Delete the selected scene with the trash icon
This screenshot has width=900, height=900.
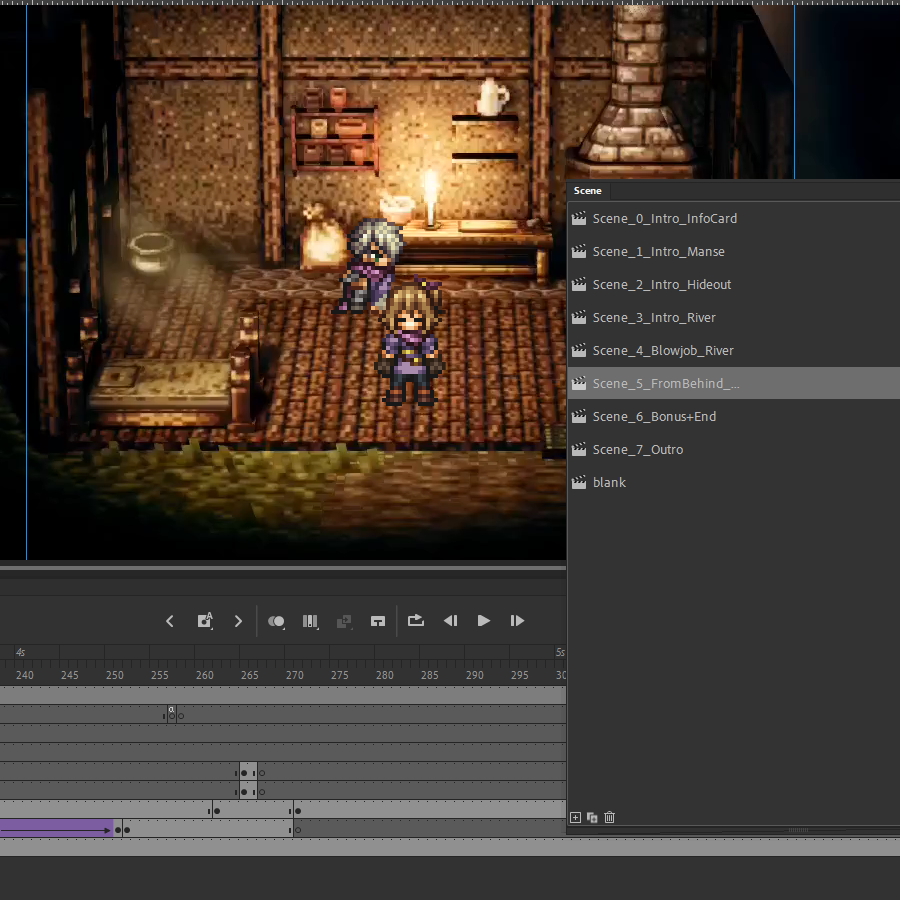610,817
